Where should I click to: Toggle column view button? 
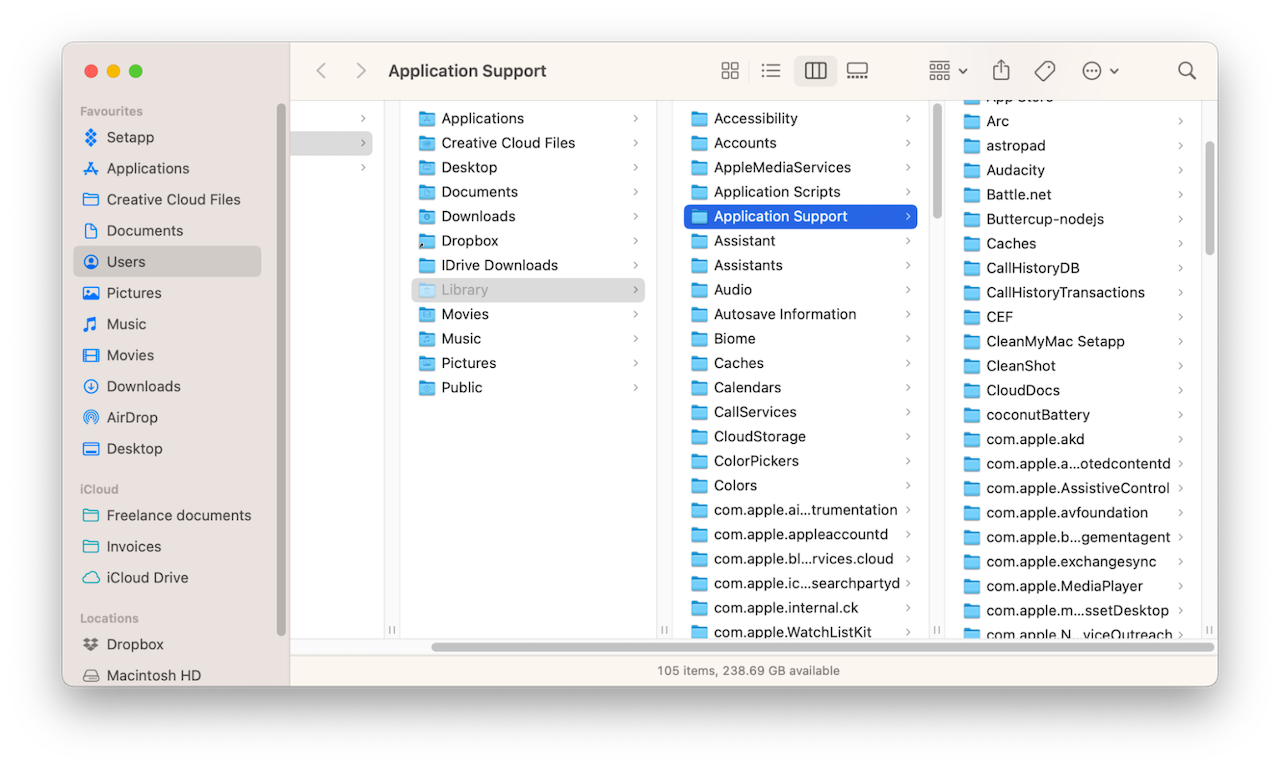pyautogui.click(x=815, y=71)
